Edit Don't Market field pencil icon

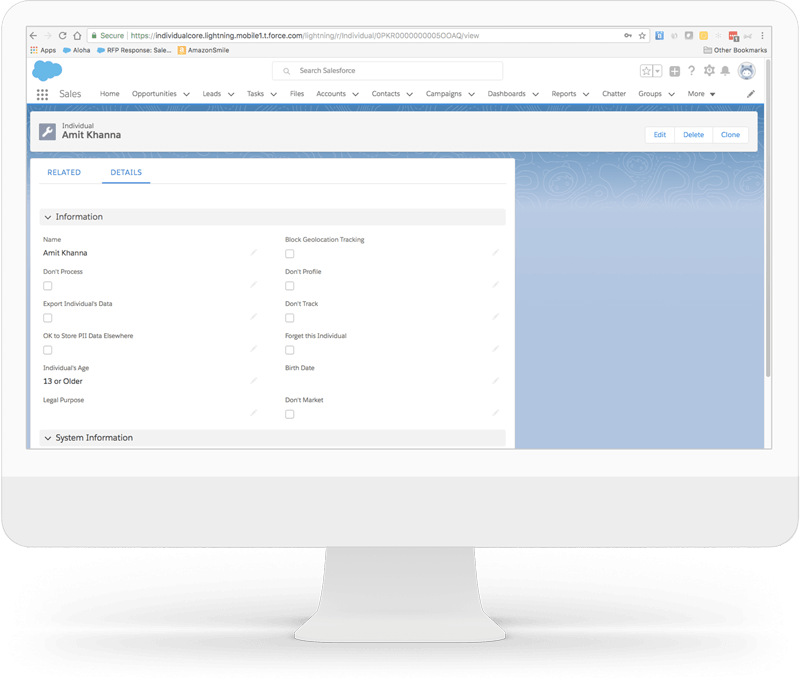[495, 413]
